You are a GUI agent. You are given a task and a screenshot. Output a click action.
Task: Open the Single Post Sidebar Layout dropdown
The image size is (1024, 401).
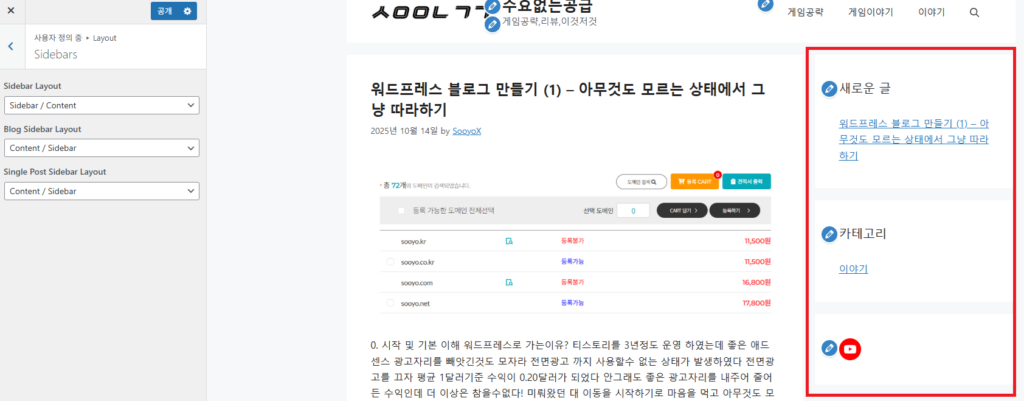tap(101, 191)
